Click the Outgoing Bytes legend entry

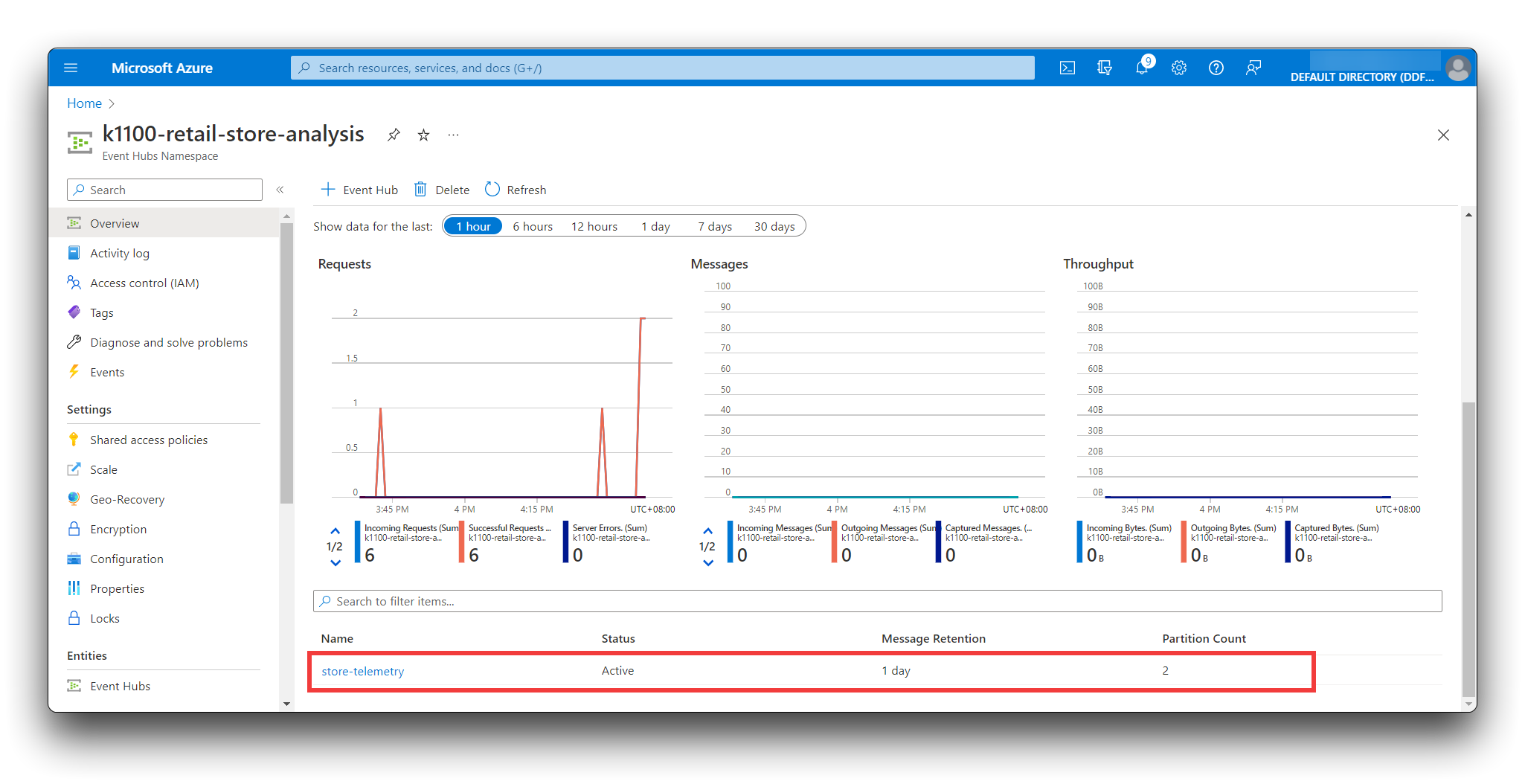pos(1230,542)
